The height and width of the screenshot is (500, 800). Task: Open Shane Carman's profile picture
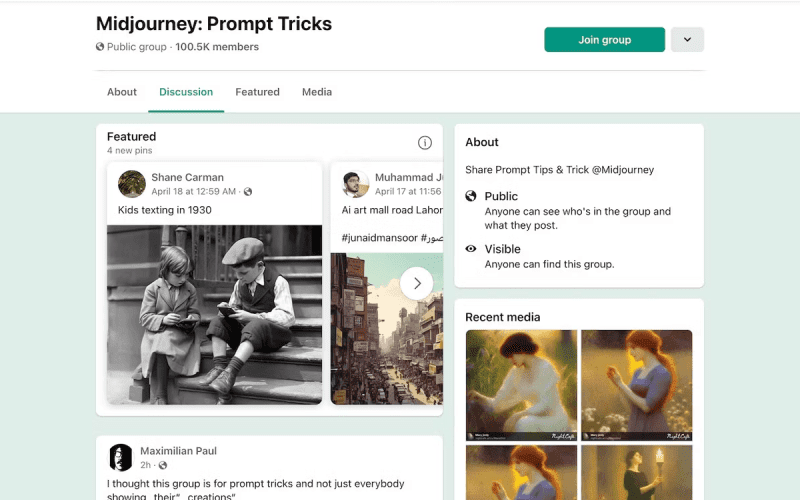pyautogui.click(x=132, y=184)
